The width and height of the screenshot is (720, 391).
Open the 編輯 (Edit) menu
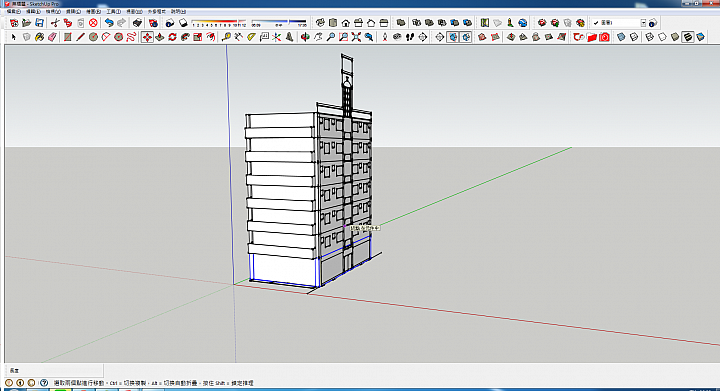click(33, 11)
